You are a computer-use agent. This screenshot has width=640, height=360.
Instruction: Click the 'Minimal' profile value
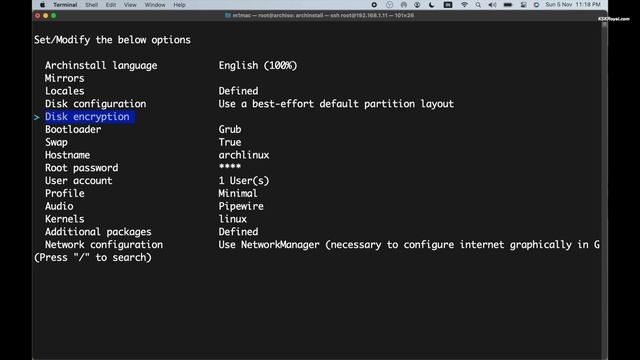[x=238, y=193]
